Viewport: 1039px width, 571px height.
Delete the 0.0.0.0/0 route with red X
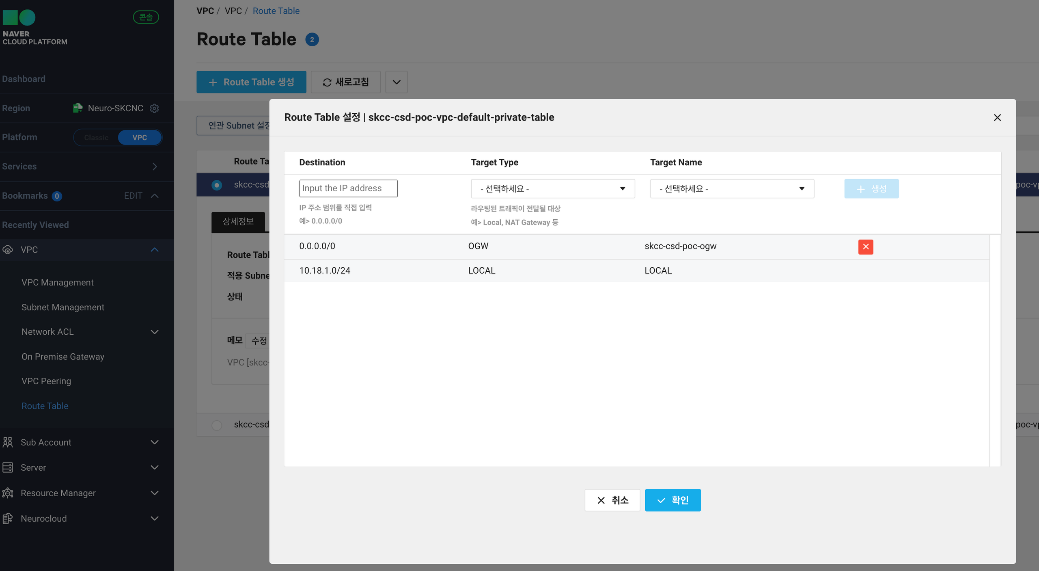tap(865, 246)
